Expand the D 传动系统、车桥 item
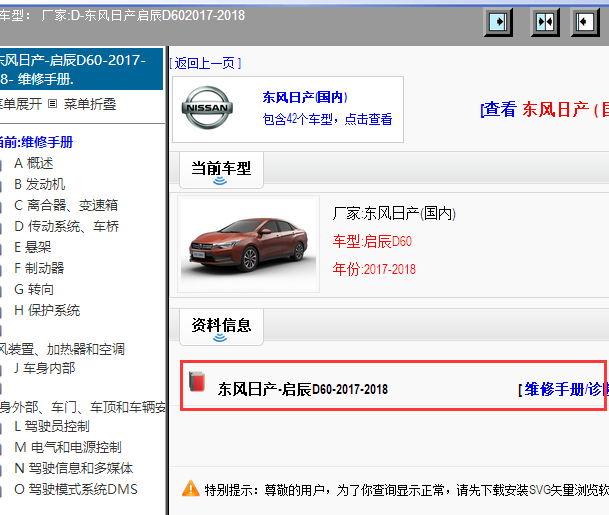 coord(66,226)
